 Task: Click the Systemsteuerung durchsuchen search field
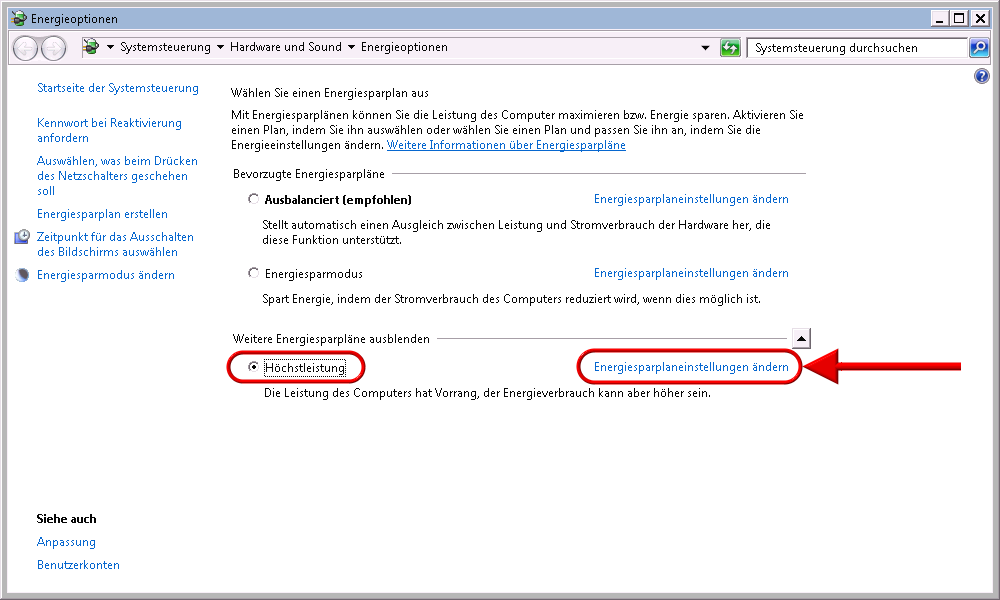pos(855,48)
